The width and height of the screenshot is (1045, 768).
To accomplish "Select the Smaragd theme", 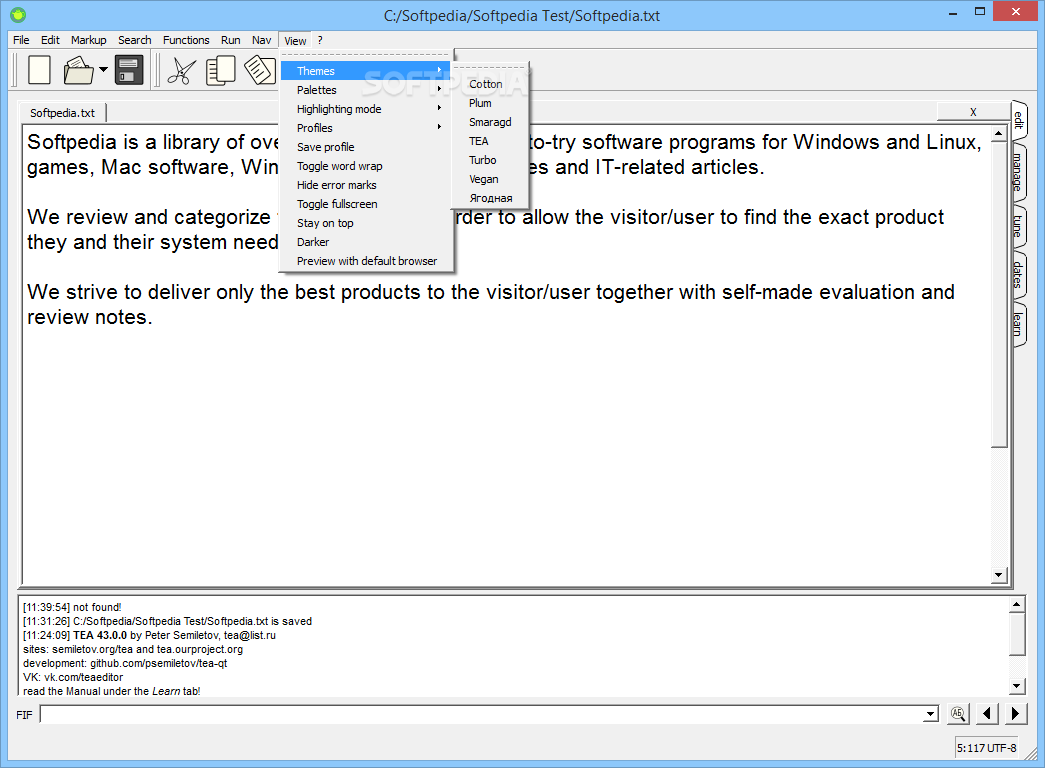I will [491, 122].
